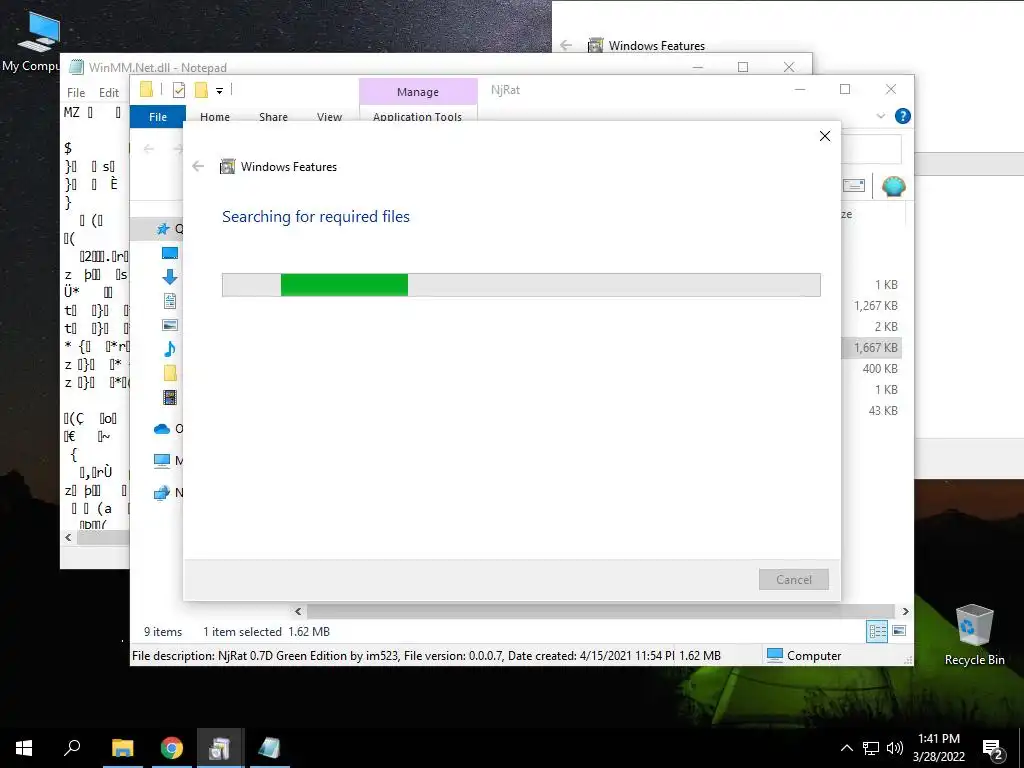Click the left arrow of Explorer horizontal scrollbar
Image resolution: width=1024 pixels, height=768 pixels.
coord(298,611)
